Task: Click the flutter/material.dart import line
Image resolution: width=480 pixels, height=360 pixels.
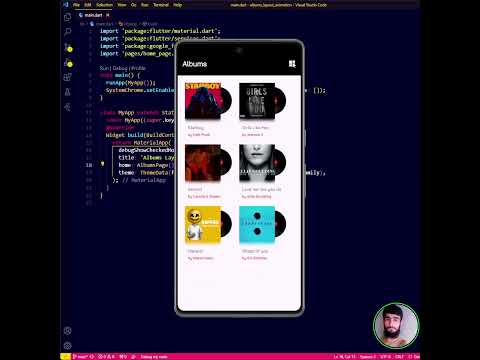Action: 160,31
